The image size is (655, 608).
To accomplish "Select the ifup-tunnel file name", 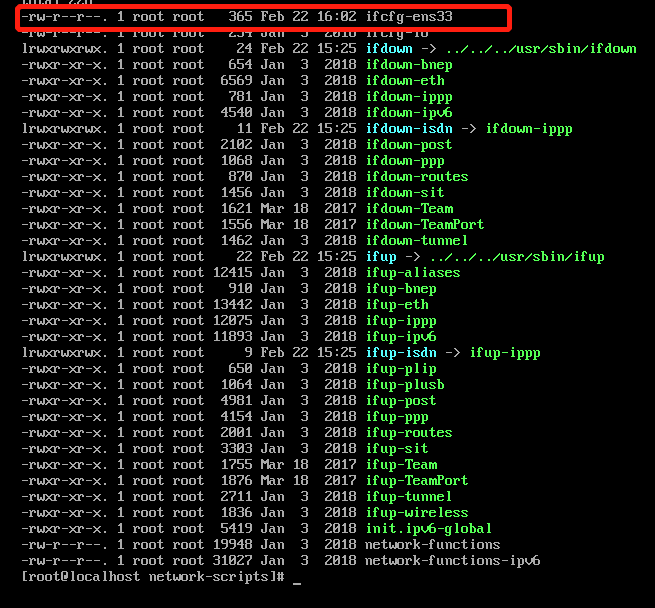I will (x=409, y=497).
